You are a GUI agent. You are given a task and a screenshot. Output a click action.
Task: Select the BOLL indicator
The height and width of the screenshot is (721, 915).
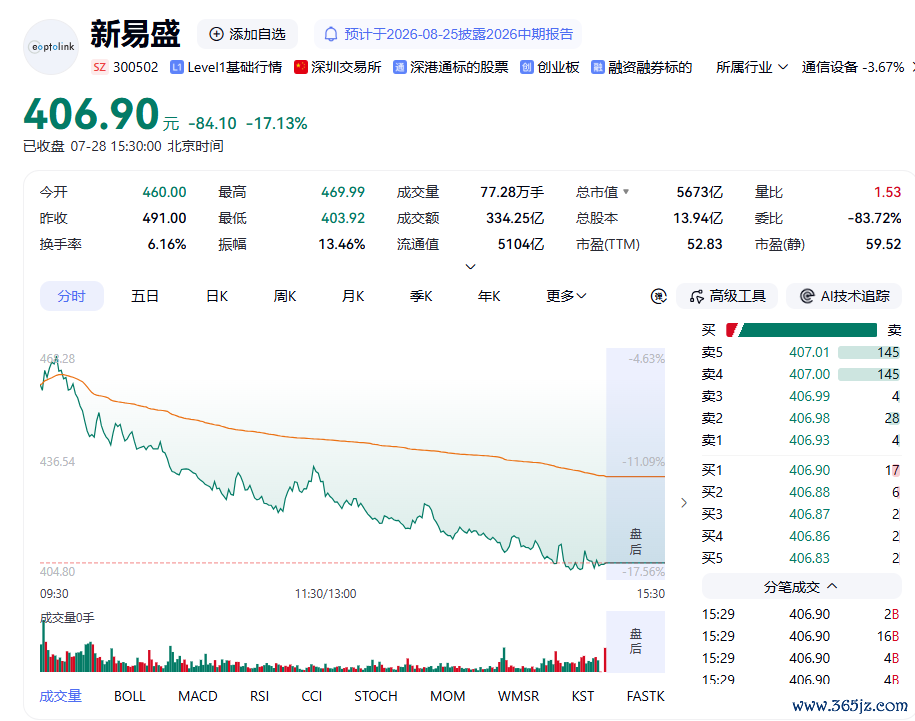[130, 696]
